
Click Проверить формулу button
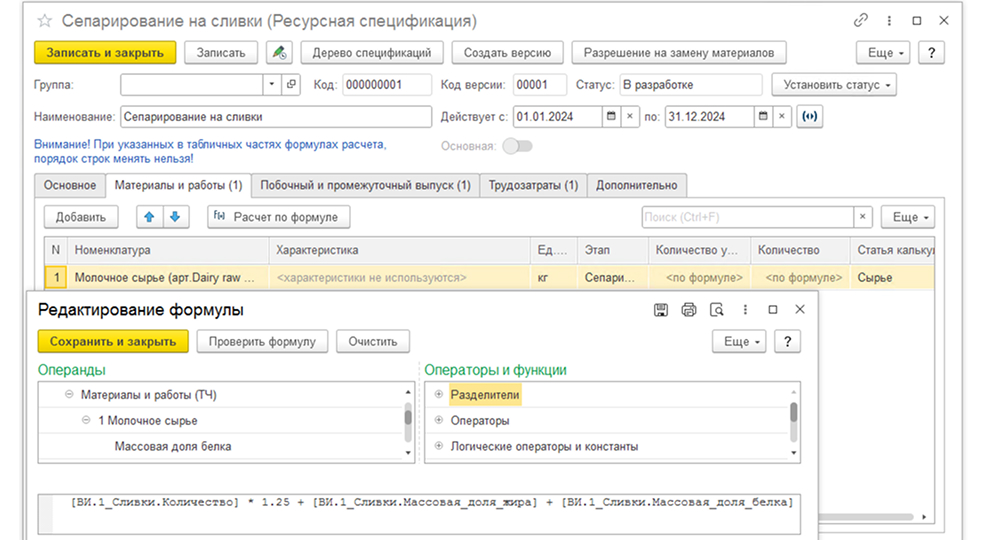click(262, 342)
